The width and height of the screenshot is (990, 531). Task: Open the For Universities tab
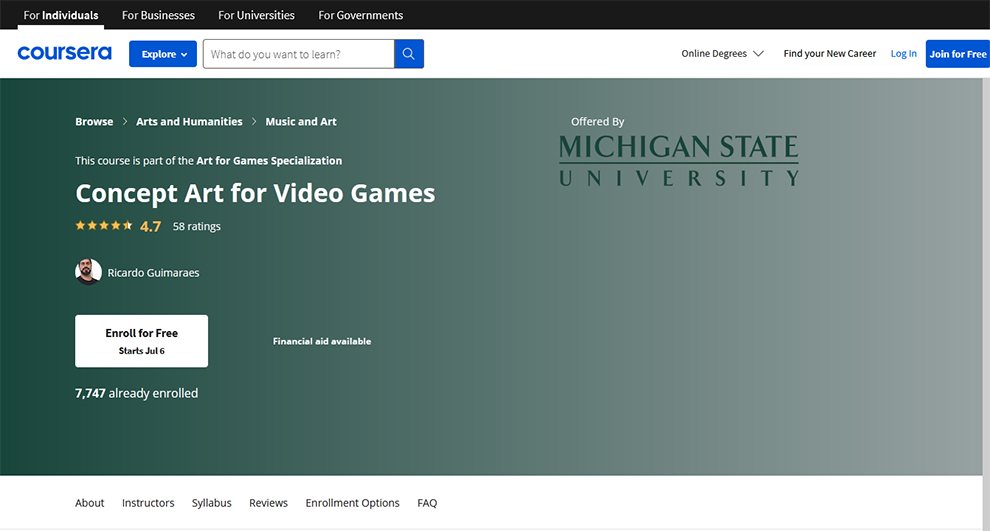point(256,15)
